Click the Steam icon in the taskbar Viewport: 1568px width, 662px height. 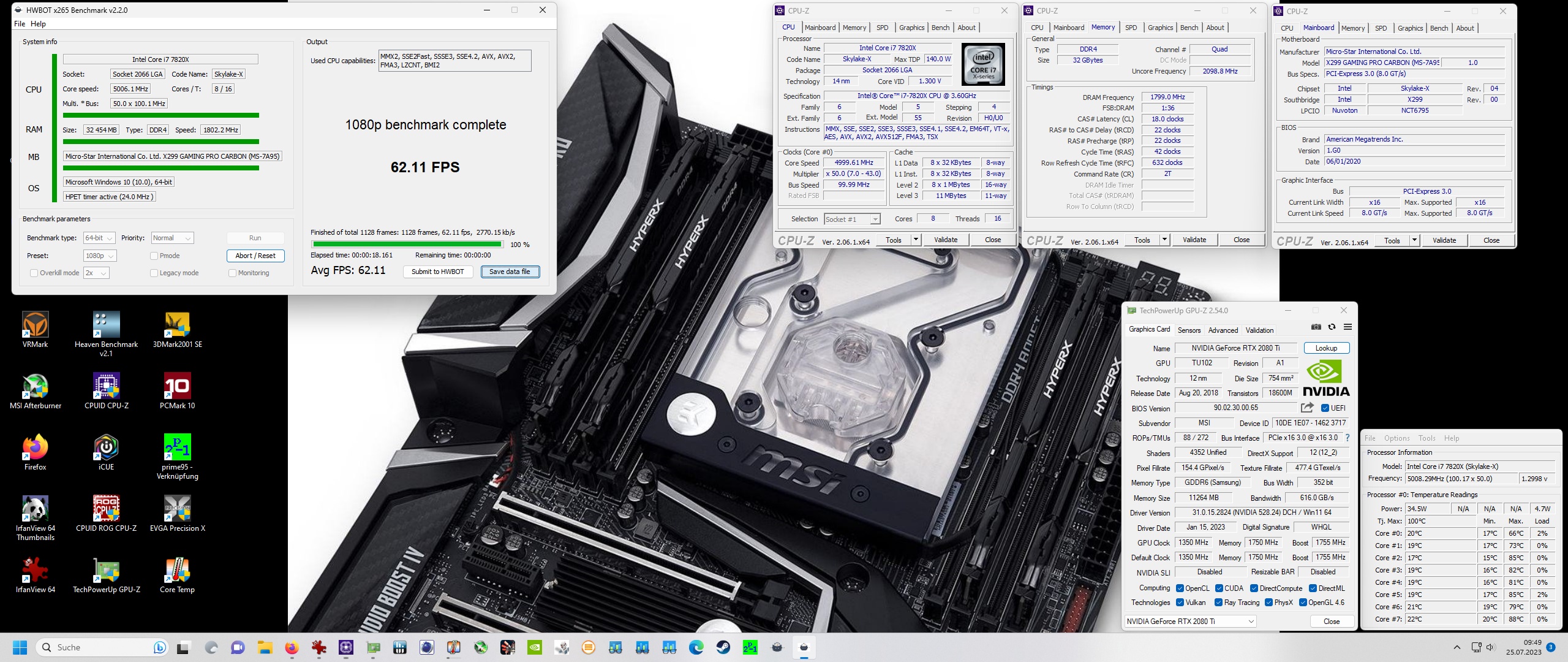723,647
